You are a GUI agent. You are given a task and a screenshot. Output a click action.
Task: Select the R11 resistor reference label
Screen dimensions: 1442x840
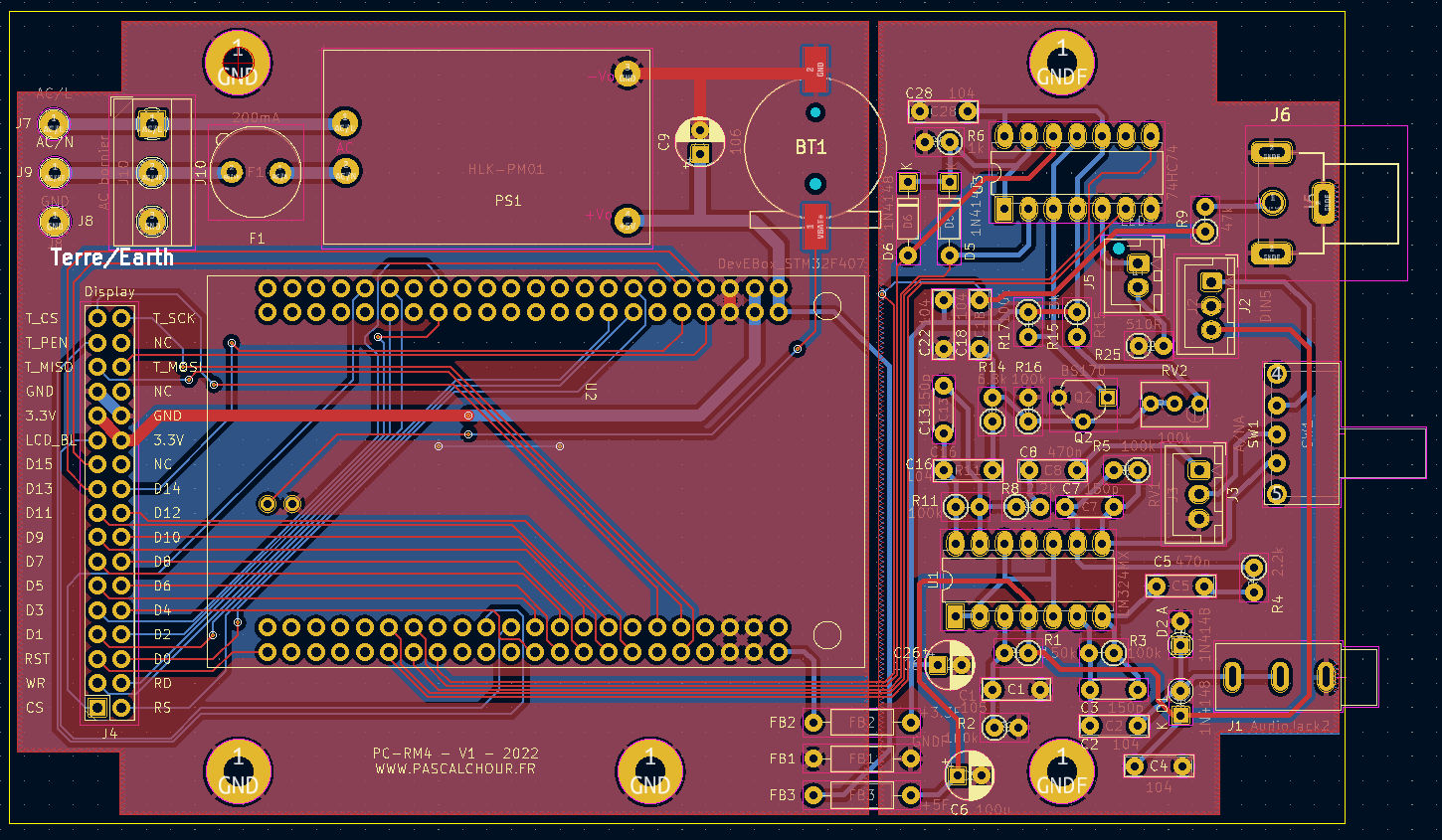924,501
